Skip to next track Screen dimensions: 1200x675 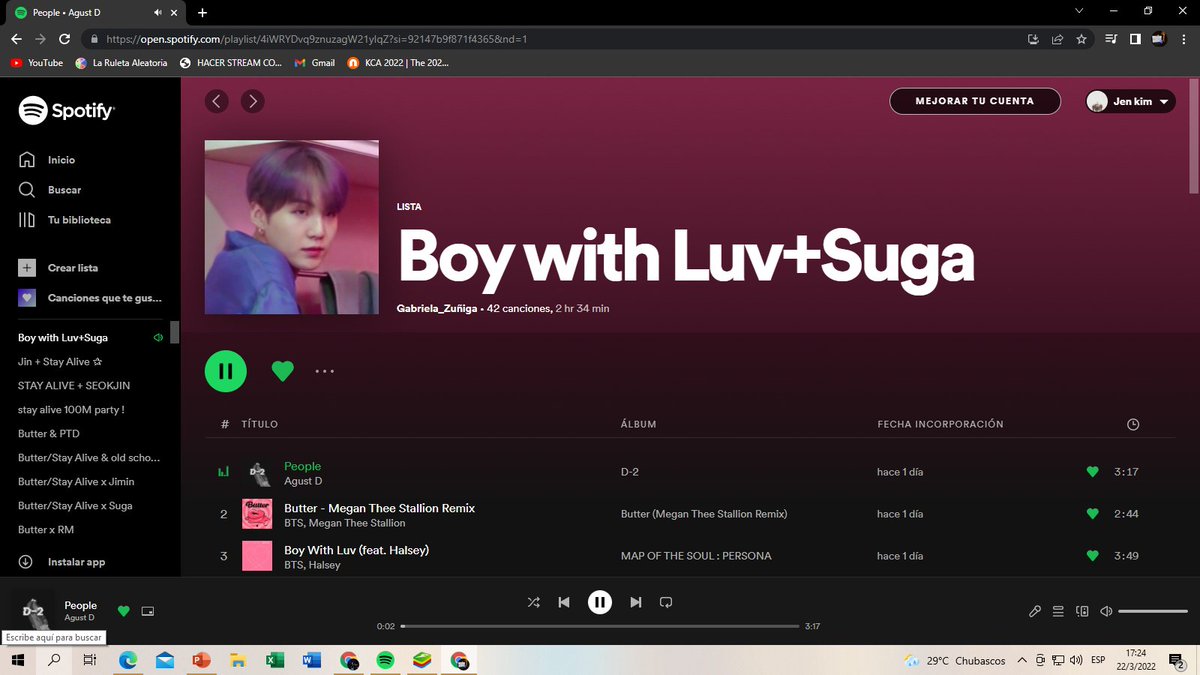point(635,602)
